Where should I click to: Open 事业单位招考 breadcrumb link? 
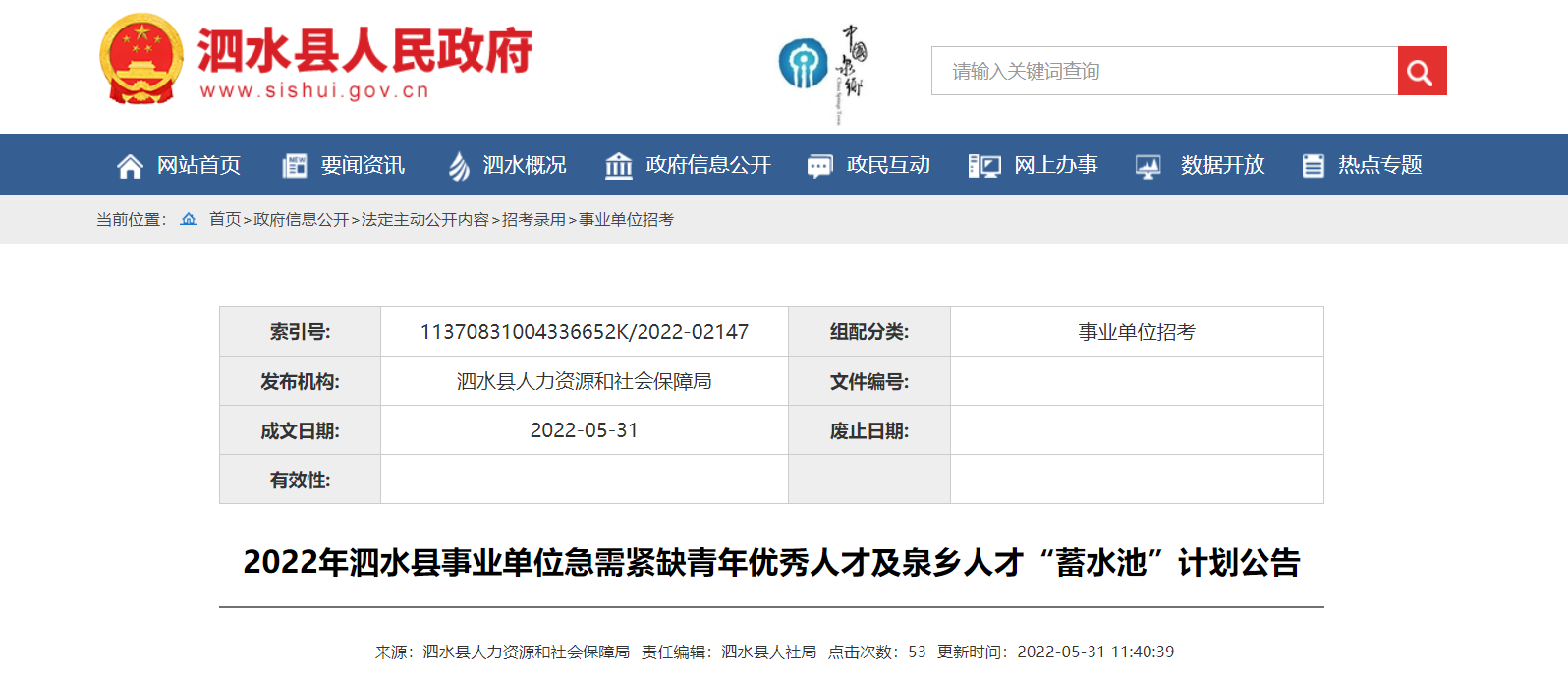pos(626,220)
